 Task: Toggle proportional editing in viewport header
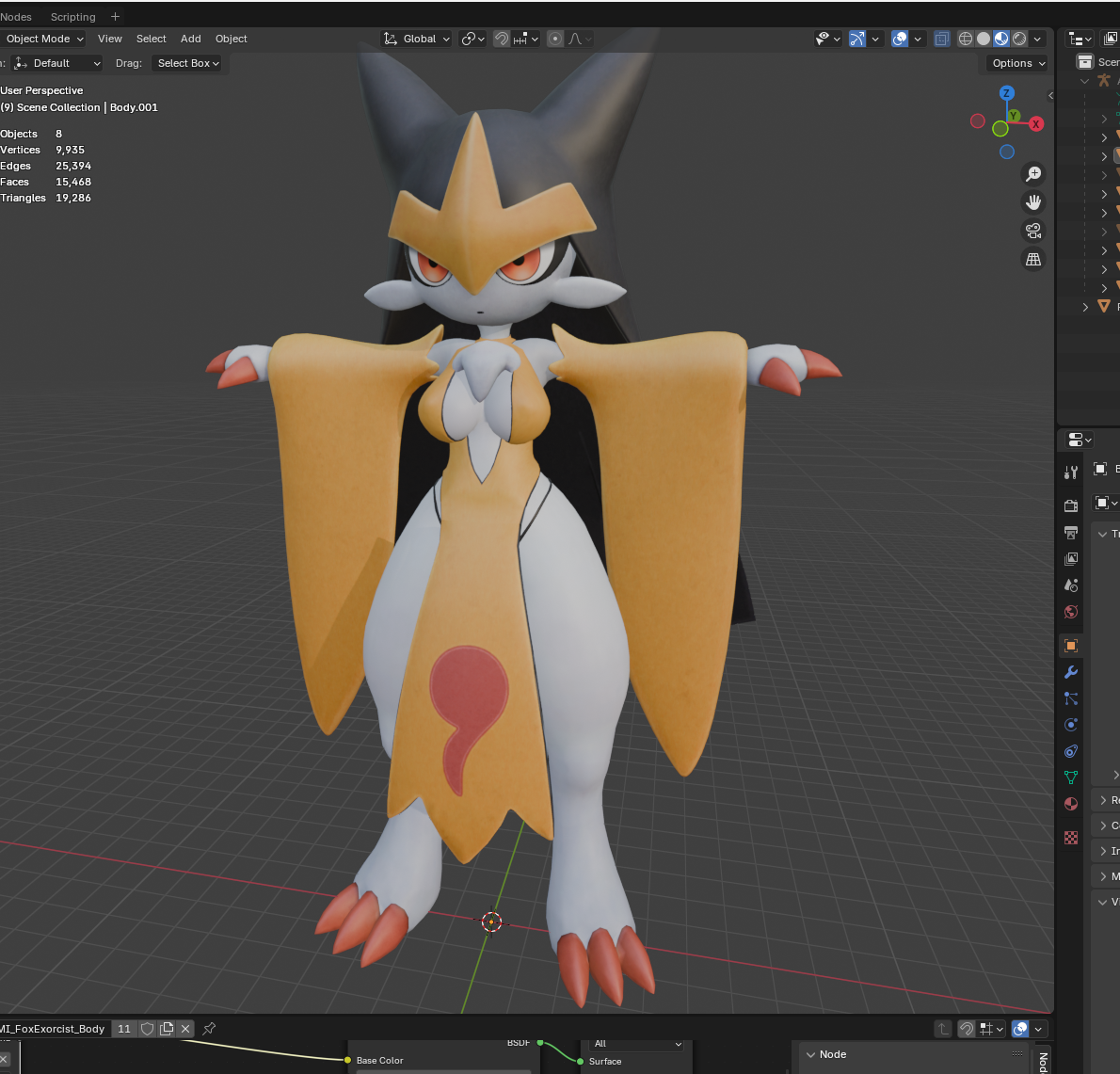pyautogui.click(x=555, y=39)
